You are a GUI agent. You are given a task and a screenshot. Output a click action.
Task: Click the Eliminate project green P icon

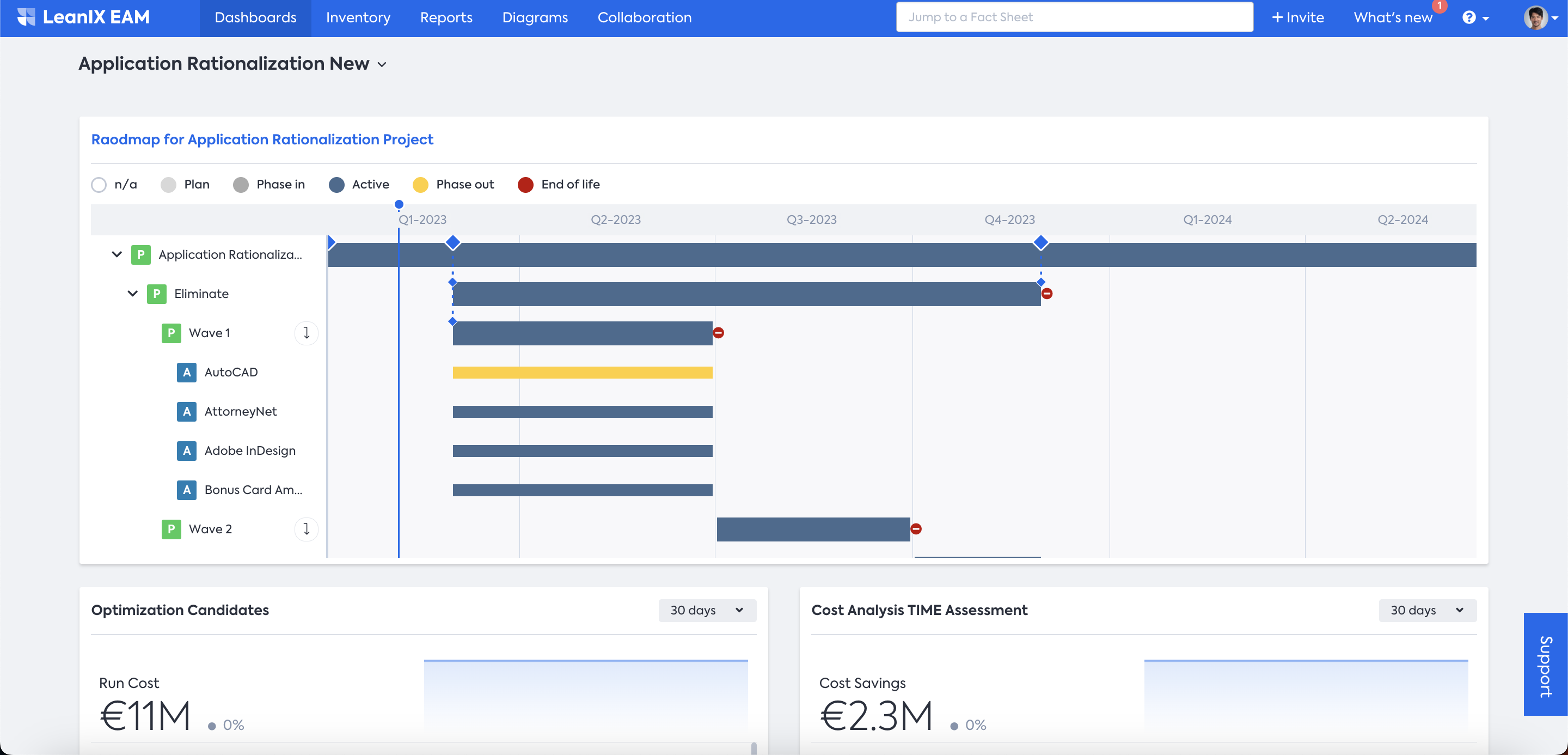click(x=156, y=294)
